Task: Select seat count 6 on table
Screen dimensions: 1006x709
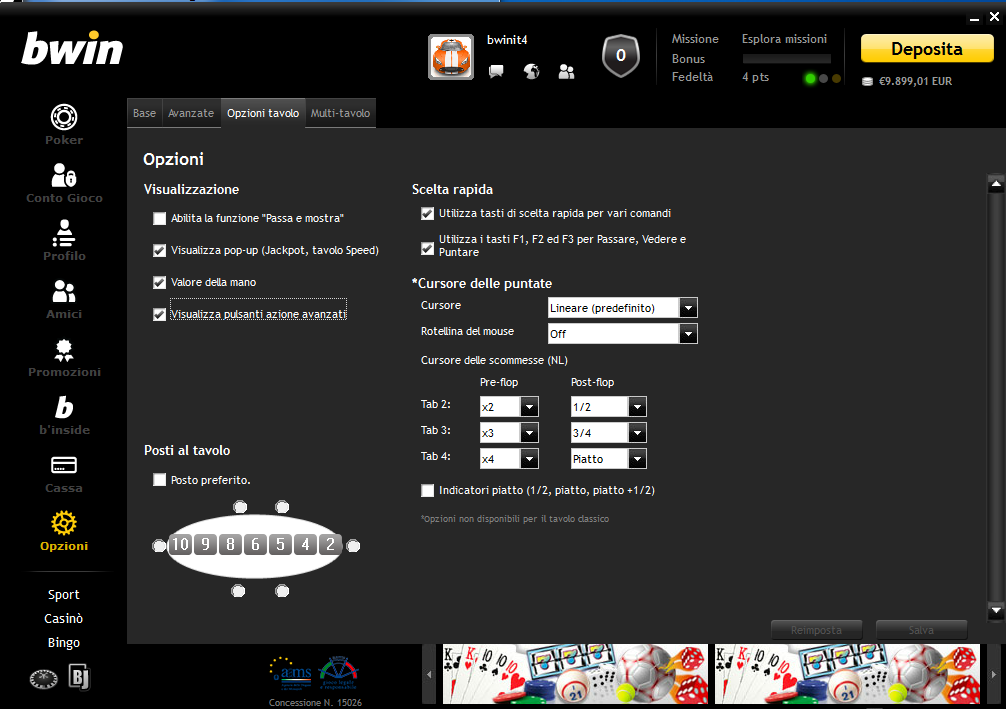Action: point(255,545)
